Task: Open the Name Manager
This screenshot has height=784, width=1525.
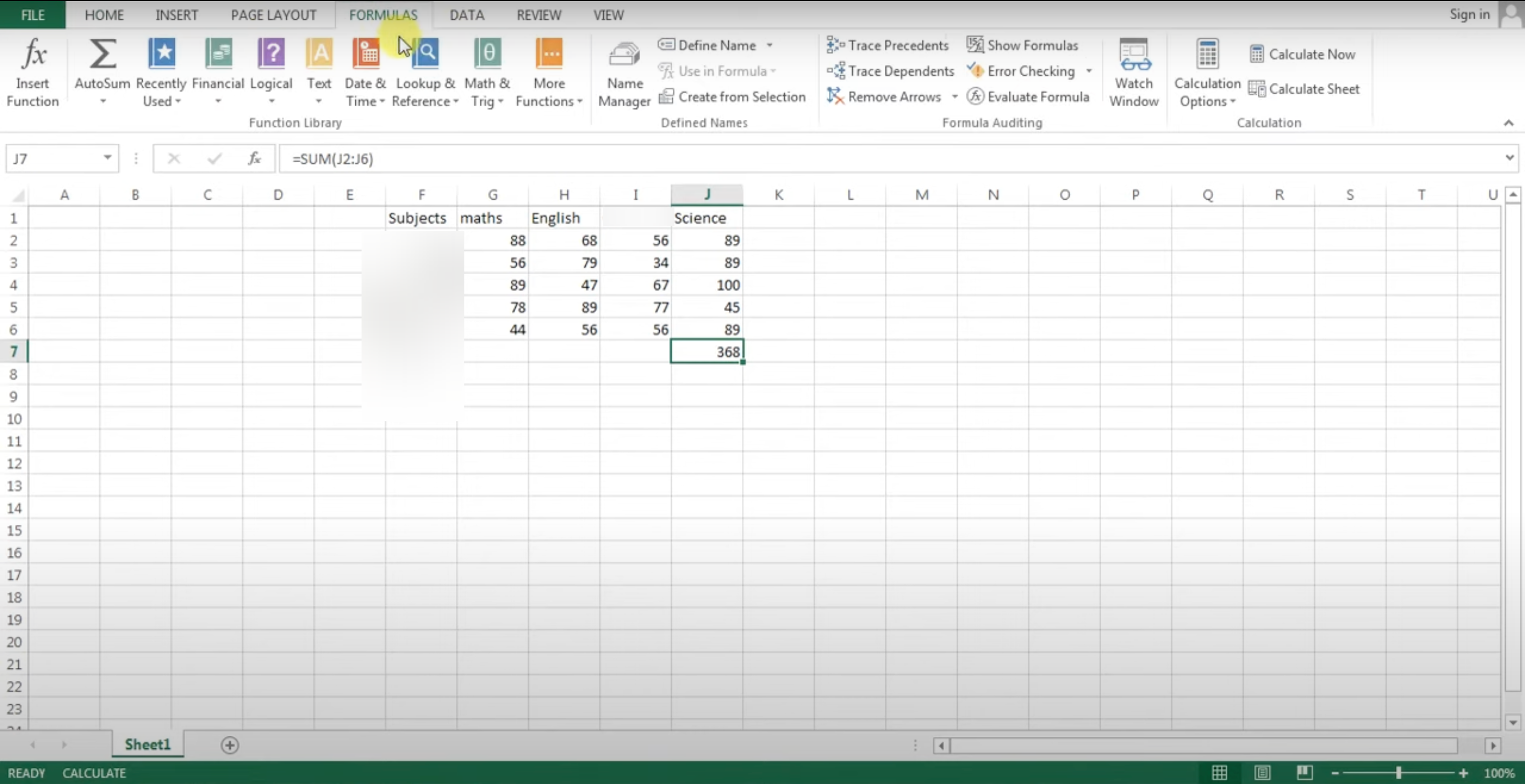Action: (x=625, y=72)
